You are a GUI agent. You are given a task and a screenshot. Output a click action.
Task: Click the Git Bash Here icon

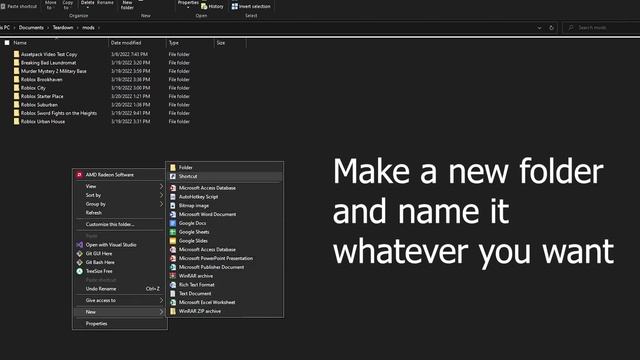(80, 262)
